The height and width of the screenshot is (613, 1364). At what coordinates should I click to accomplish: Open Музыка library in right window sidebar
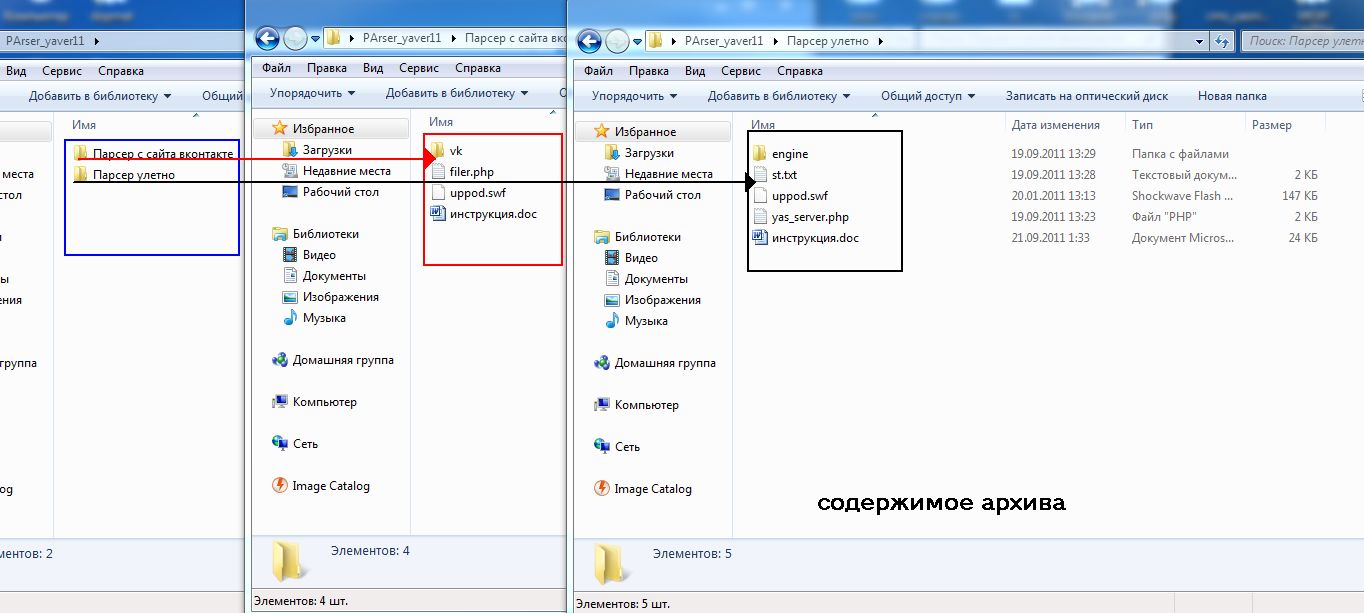(636, 321)
